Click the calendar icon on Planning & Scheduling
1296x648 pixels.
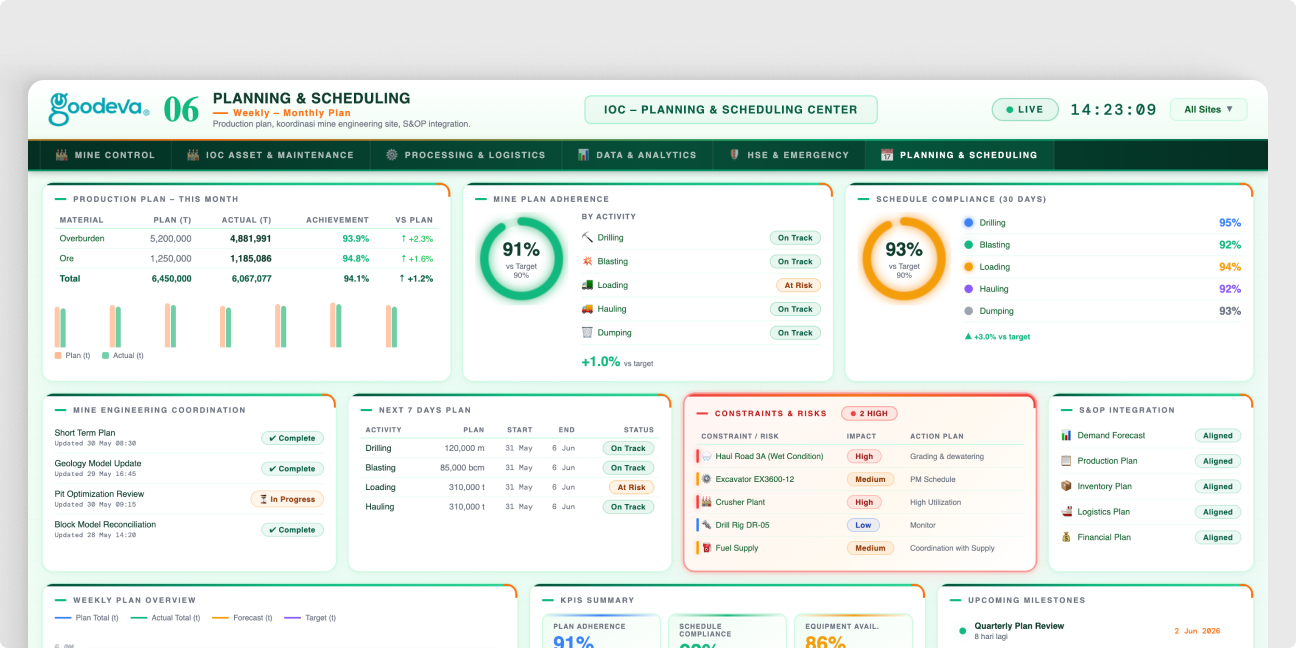[x=886, y=155]
